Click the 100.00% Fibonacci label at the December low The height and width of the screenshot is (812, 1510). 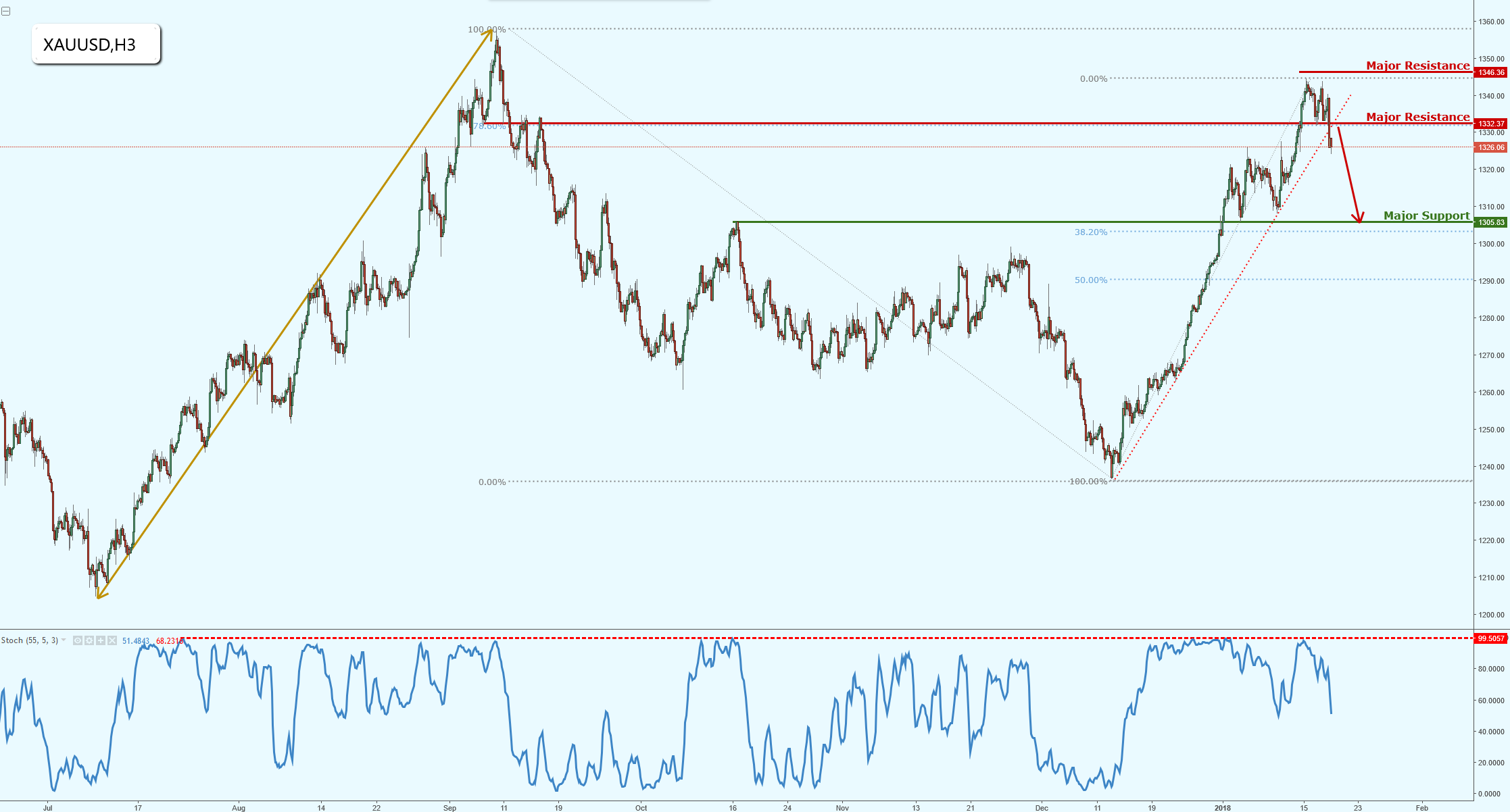click(x=1088, y=482)
